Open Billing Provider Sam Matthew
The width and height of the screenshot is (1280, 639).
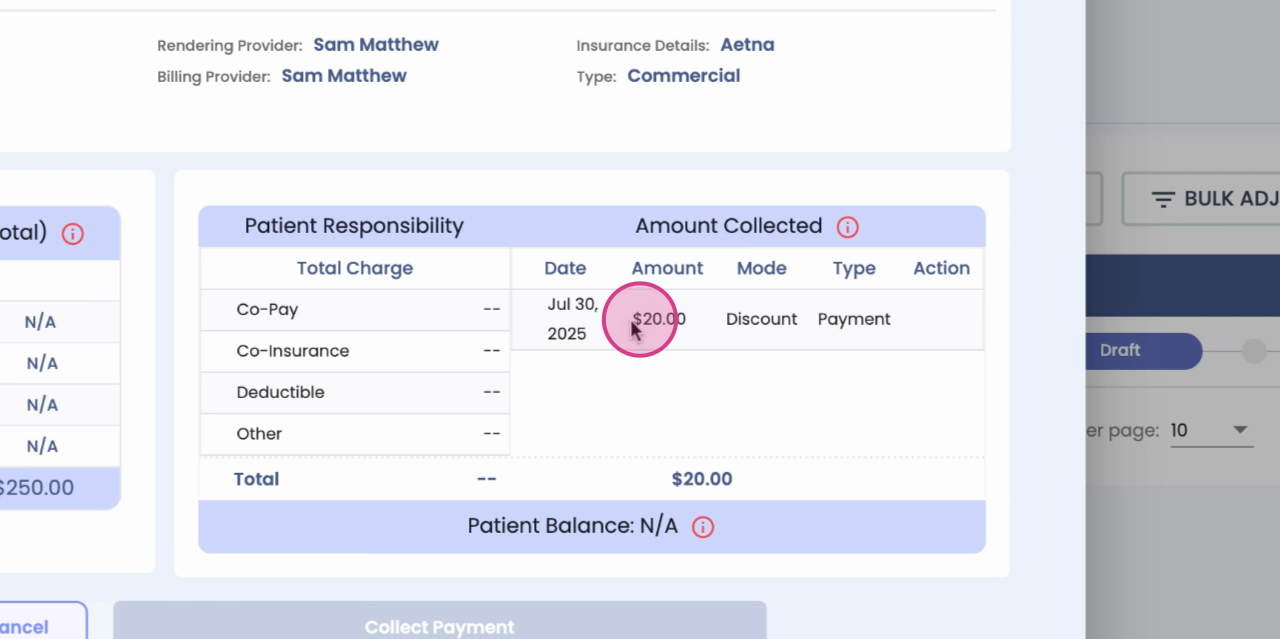pyautogui.click(x=343, y=76)
